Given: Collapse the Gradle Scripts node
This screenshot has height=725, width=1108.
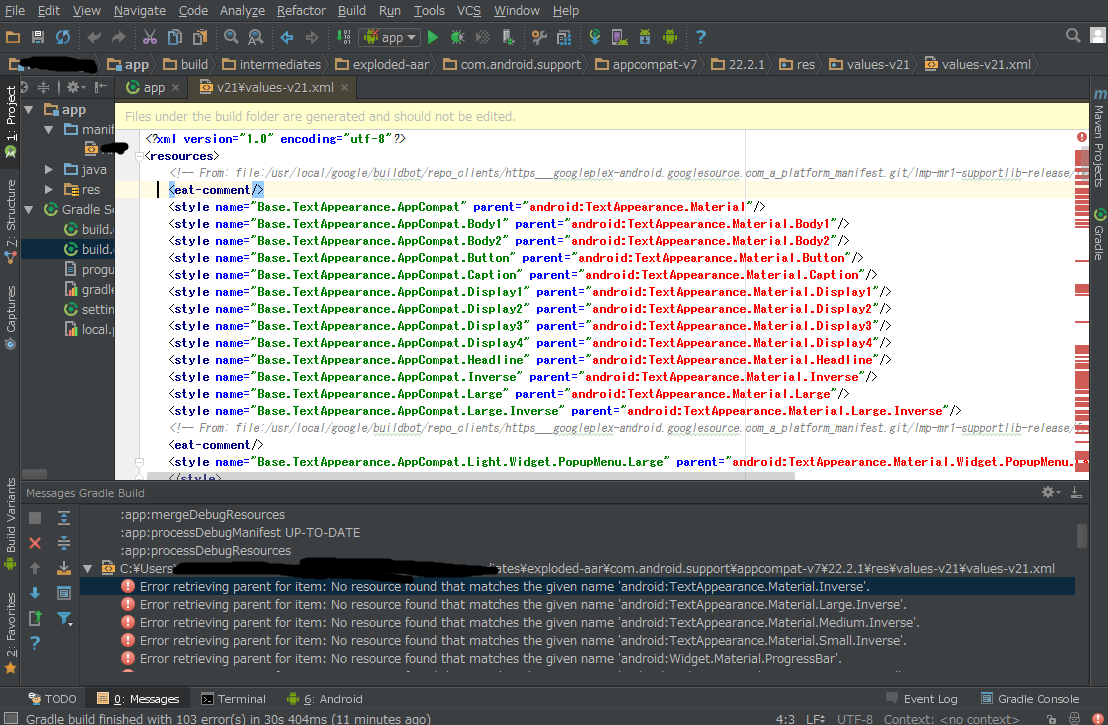Looking at the screenshot, I should click(x=29, y=209).
